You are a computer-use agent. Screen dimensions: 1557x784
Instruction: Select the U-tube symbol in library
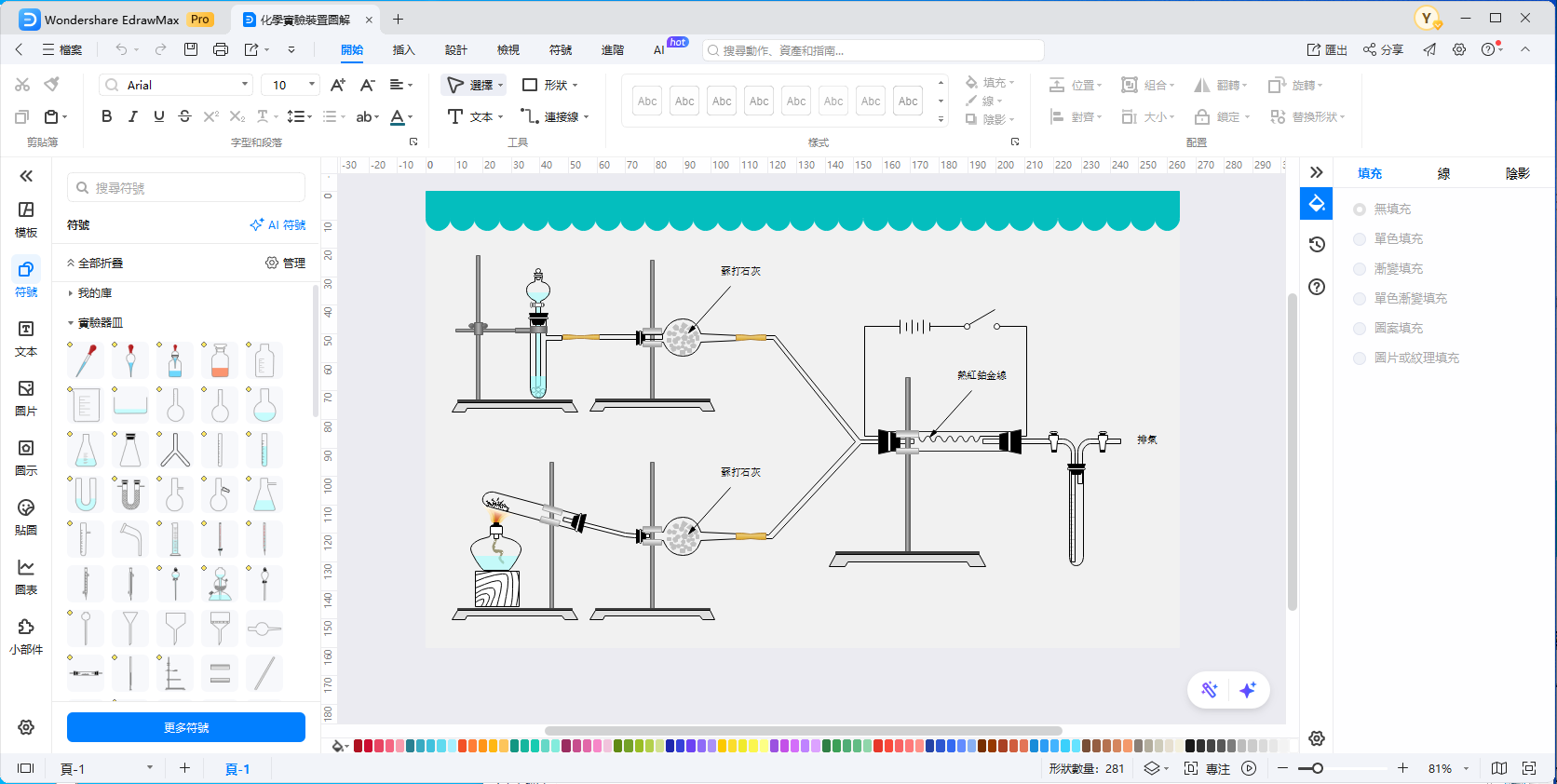[86, 494]
